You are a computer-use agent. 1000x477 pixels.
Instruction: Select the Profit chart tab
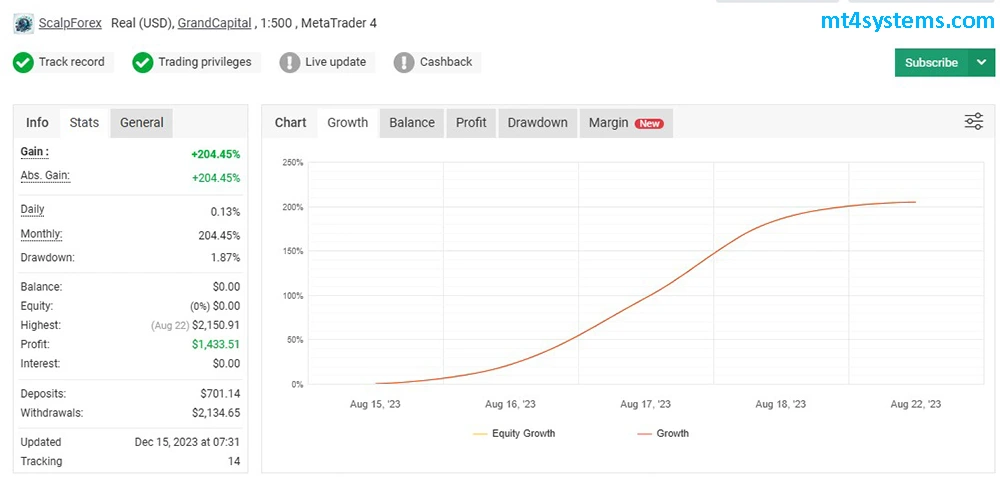(471, 122)
